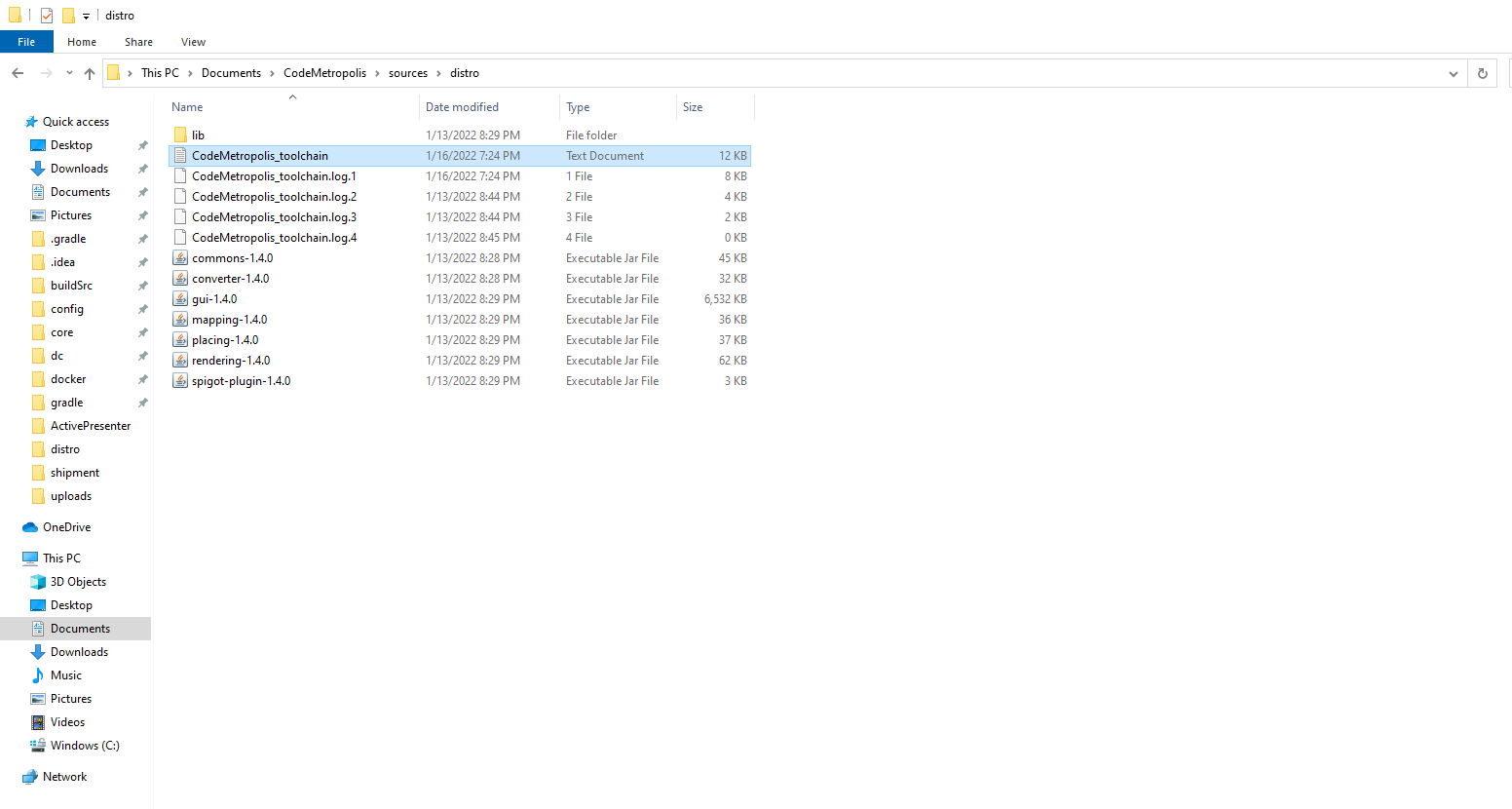Open the lib folder
Screen dimensions: 1512x809
click(199, 135)
